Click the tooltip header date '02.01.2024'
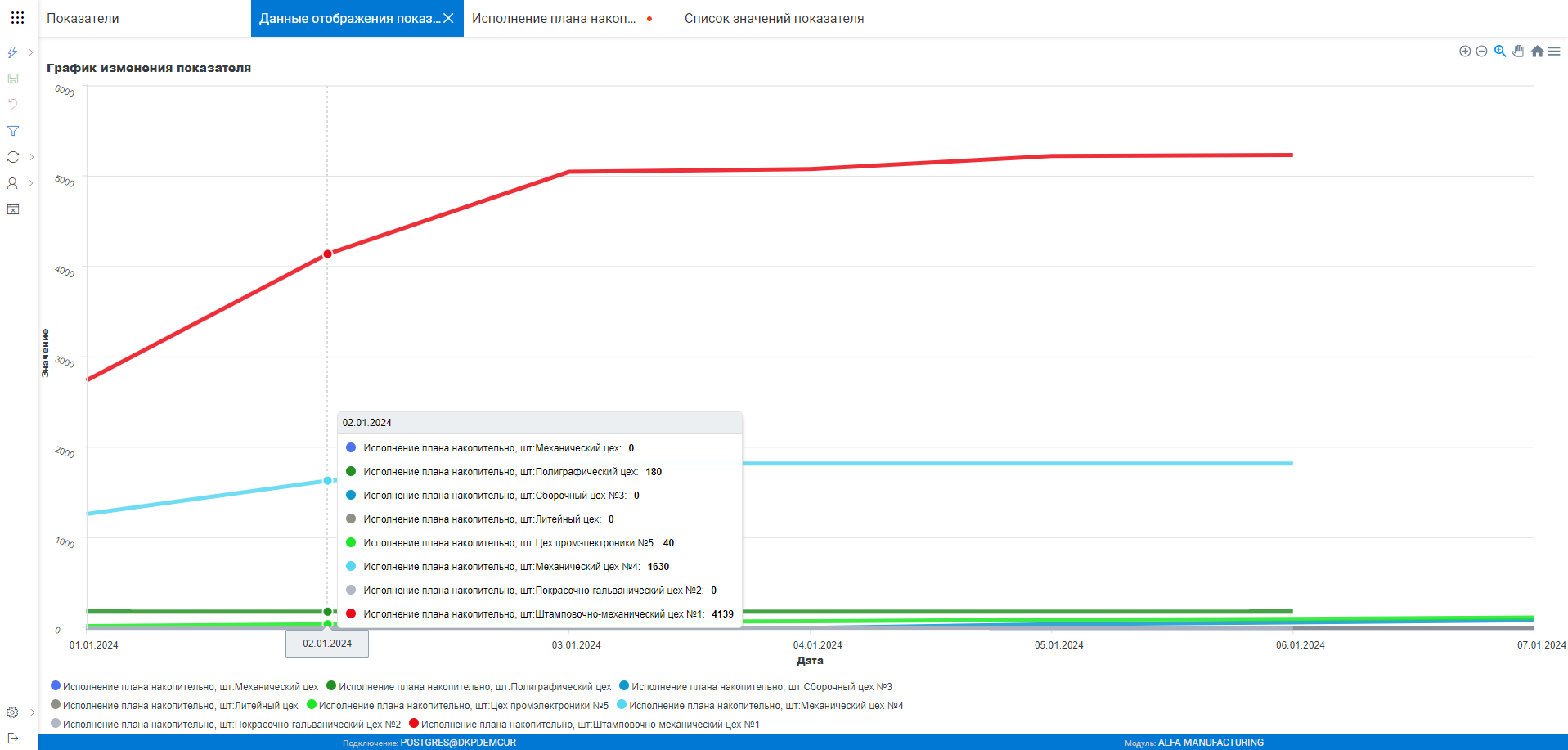Screen dimensions: 1568x750 click(367, 423)
